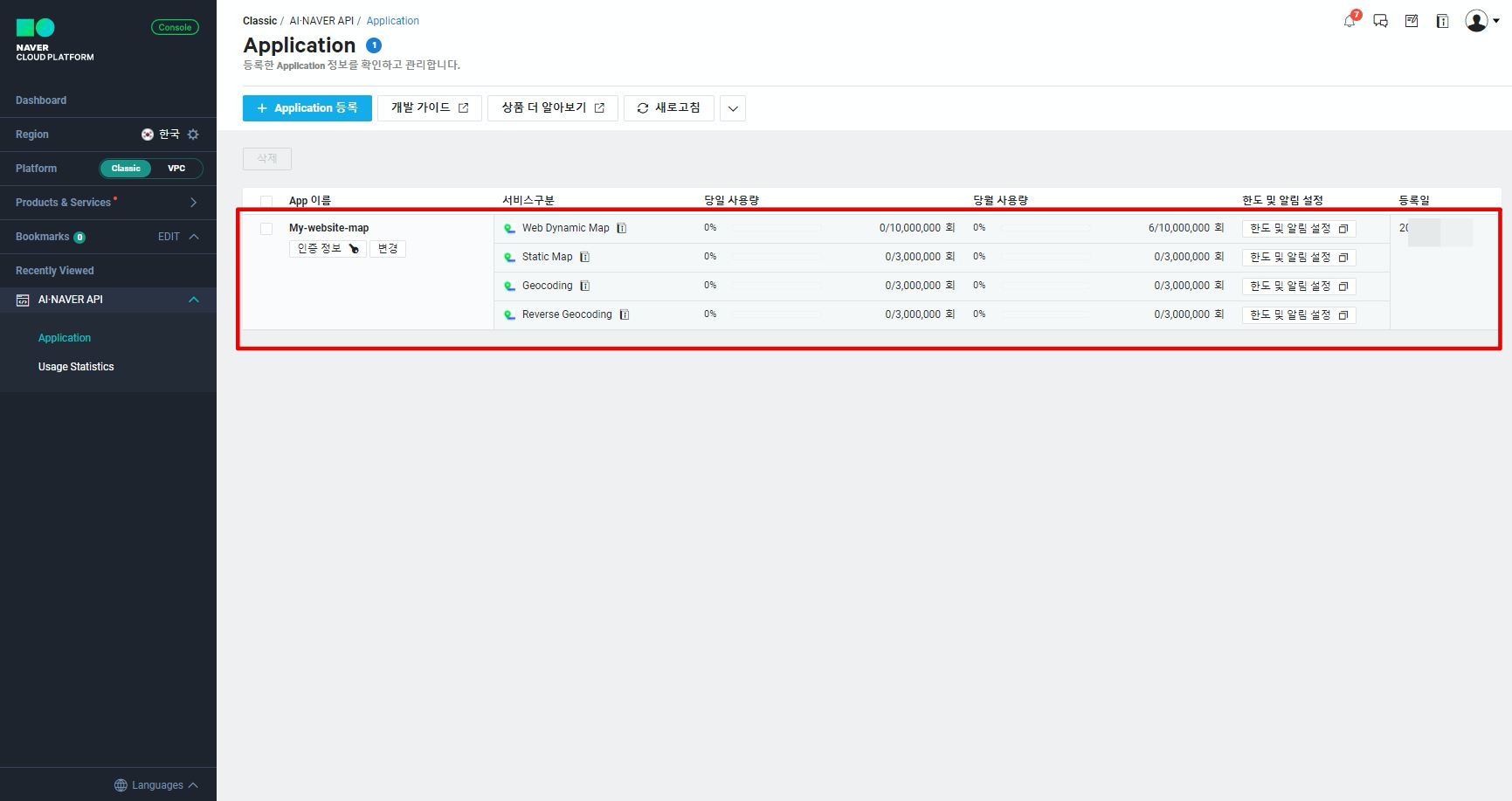Click the 새로고침 refresh button

pyautogui.click(x=669, y=108)
